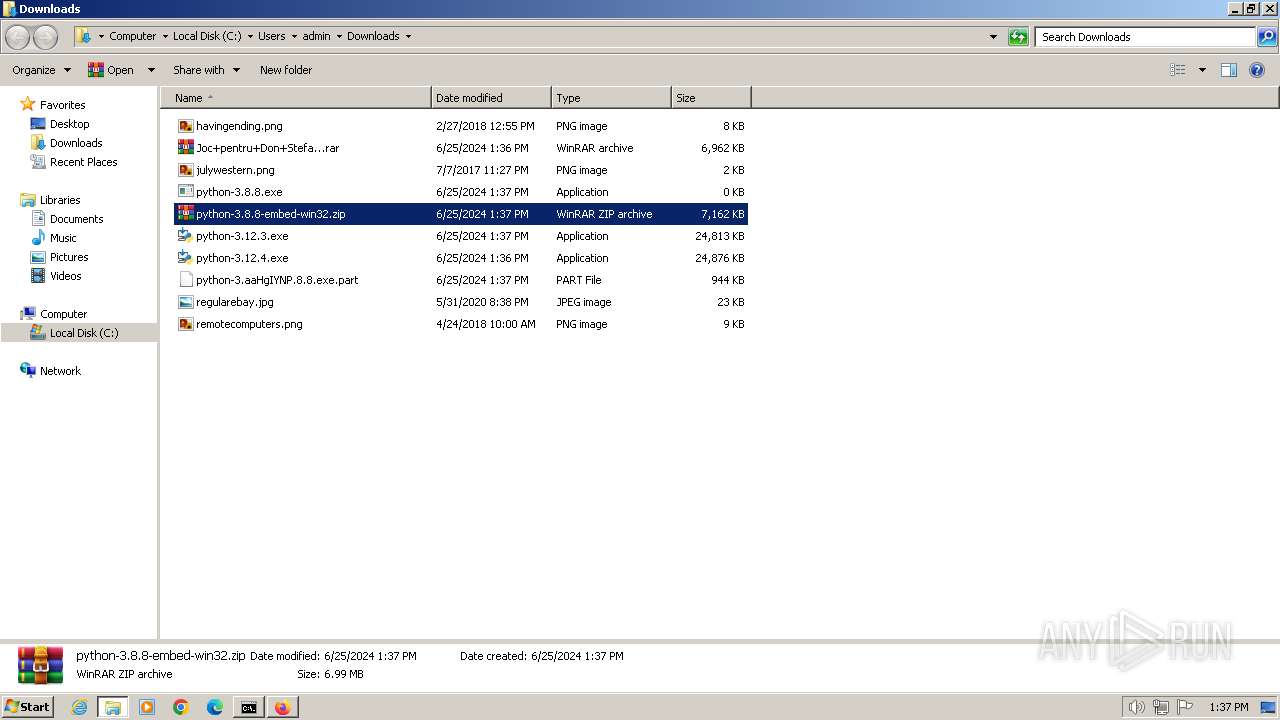Image resolution: width=1280 pixels, height=720 pixels.
Task: Click the JPEG image type cell
Action: coord(584,302)
